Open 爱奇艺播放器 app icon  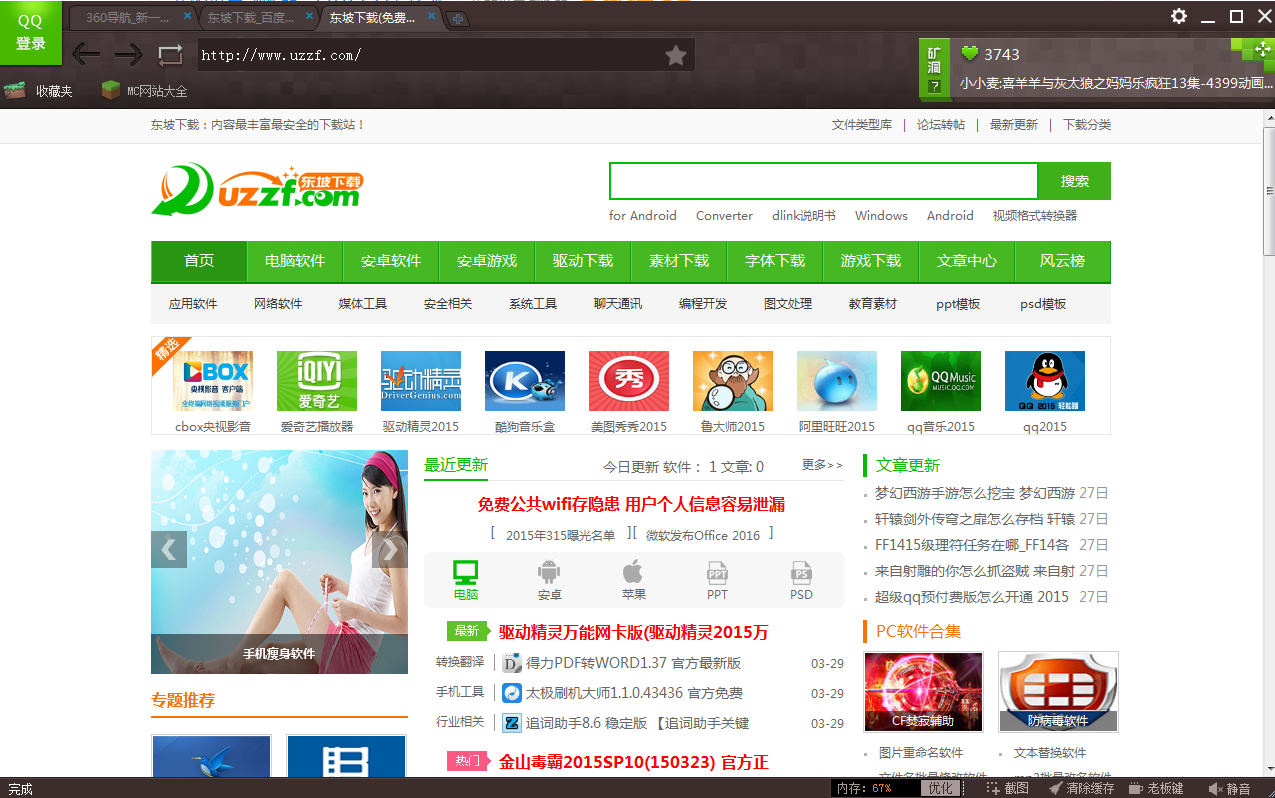coord(317,381)
